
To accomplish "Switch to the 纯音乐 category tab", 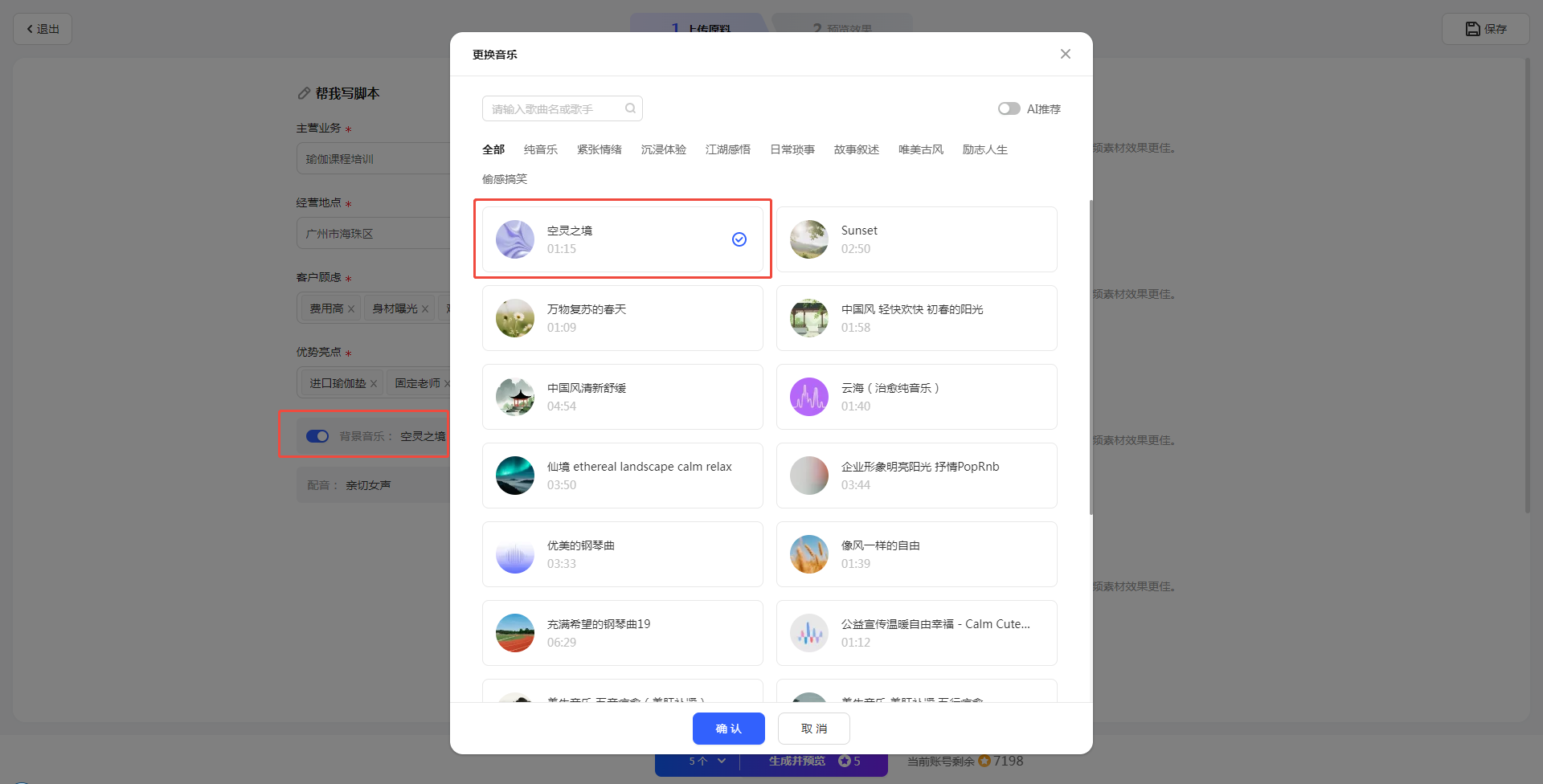I will coord(541,149).
